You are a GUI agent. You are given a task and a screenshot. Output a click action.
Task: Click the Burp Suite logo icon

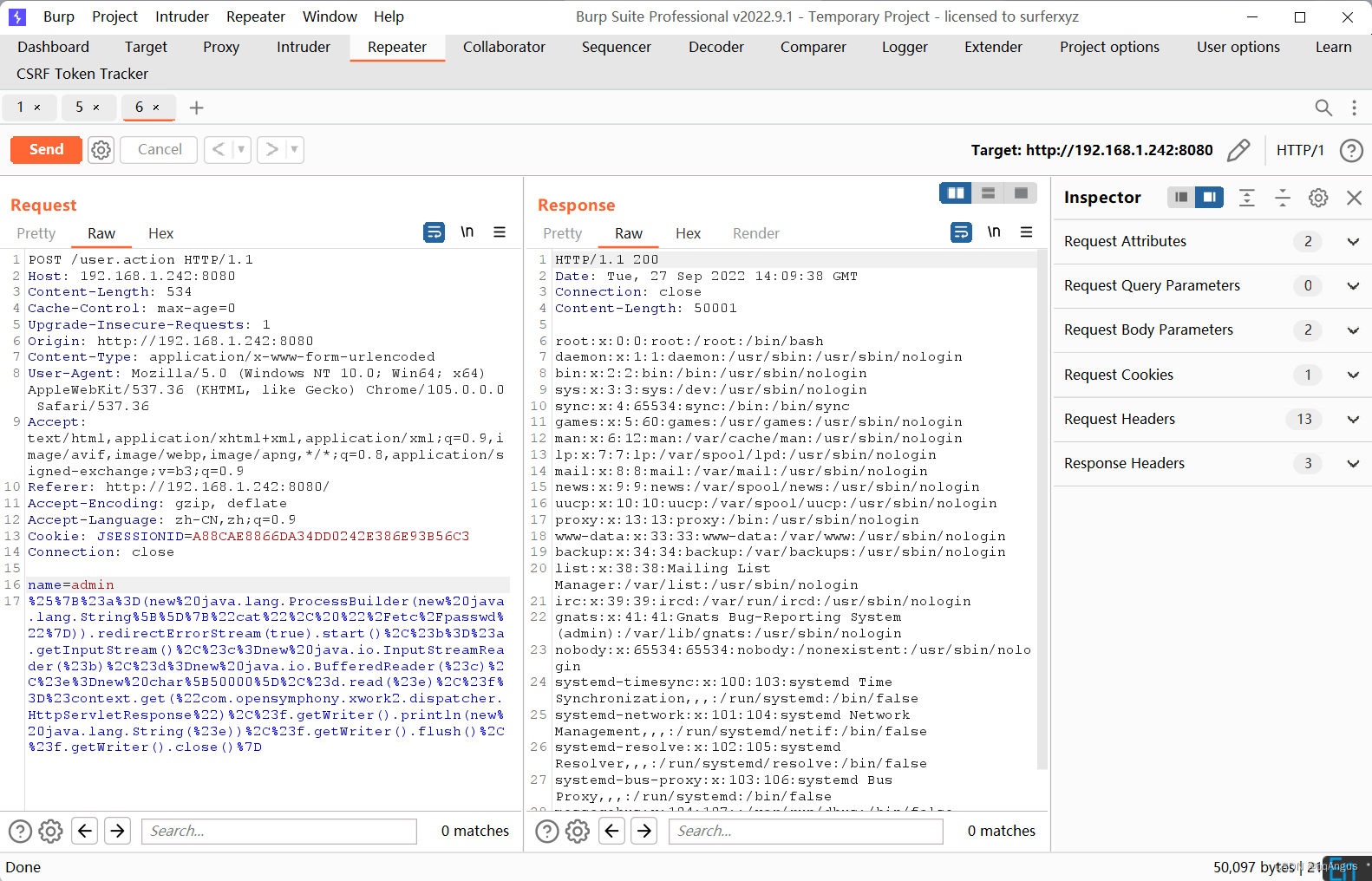pyautogui.click(x=17, y=16)
